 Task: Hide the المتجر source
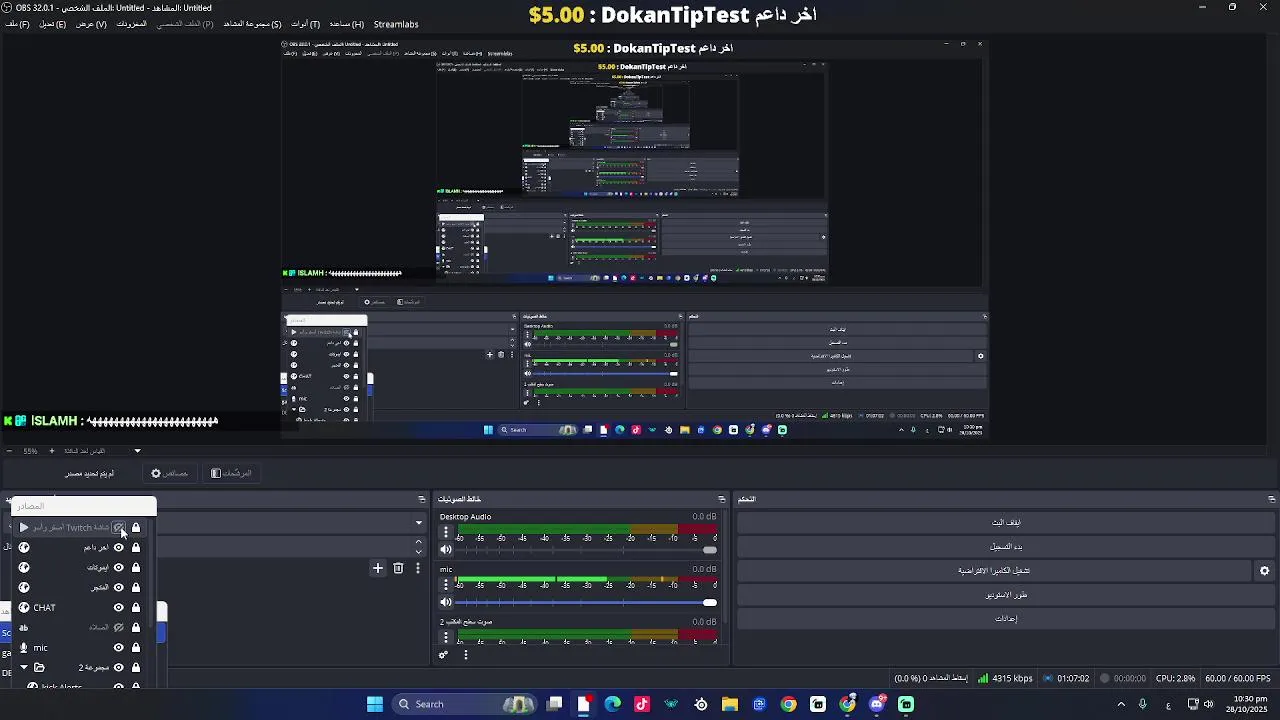click(x=119, y=587)
